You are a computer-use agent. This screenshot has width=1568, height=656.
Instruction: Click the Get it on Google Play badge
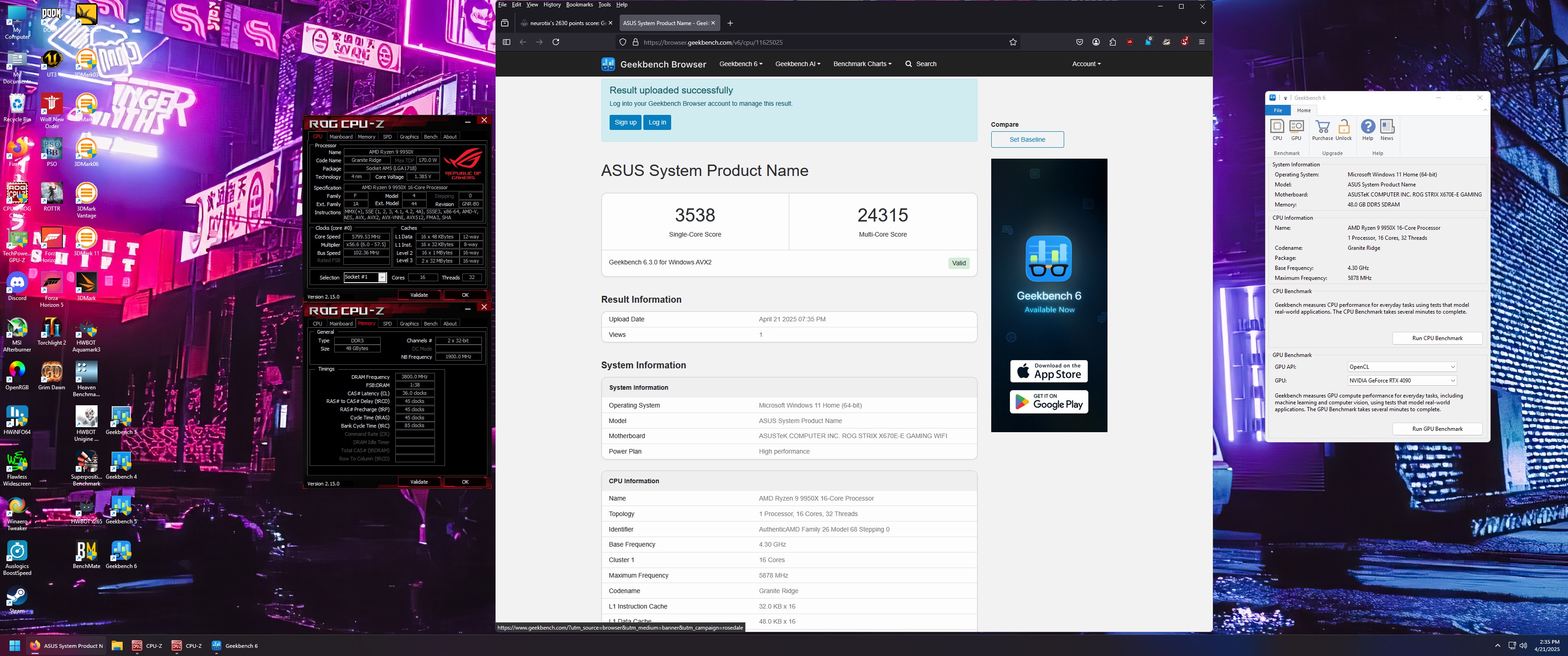[x=1049, y=402]
